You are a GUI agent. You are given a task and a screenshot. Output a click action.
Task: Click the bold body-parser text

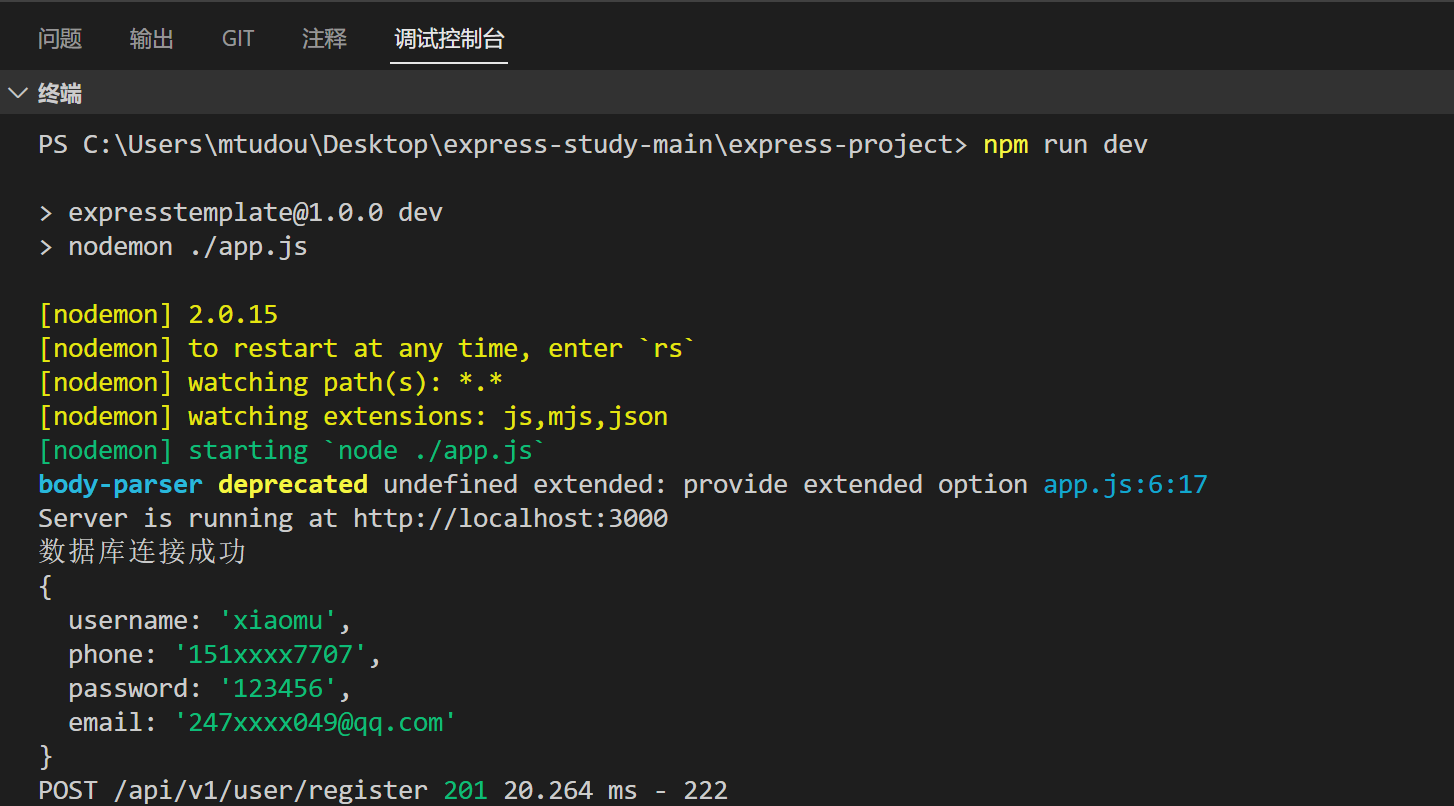[120, 485]
